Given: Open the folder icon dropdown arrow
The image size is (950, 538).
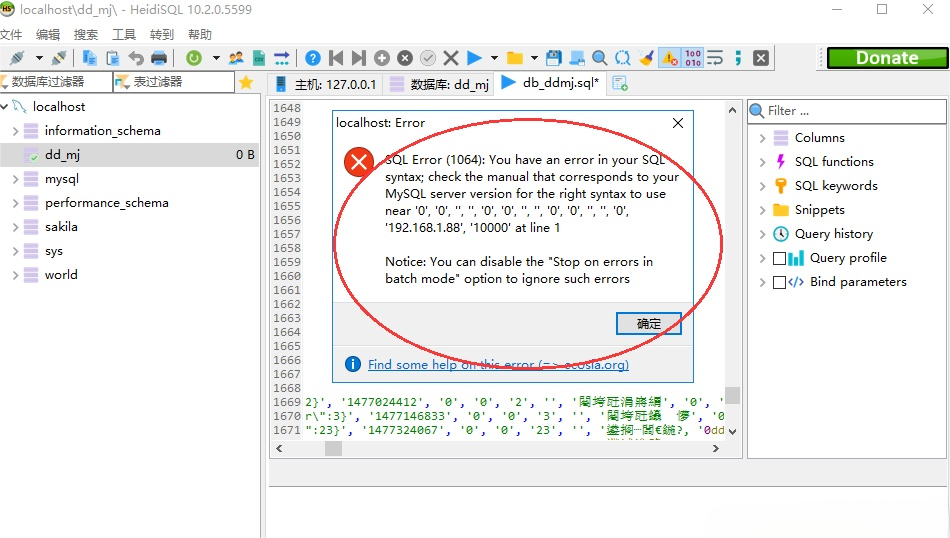Looking at the screenshot, I should click(x=534, y=58).
